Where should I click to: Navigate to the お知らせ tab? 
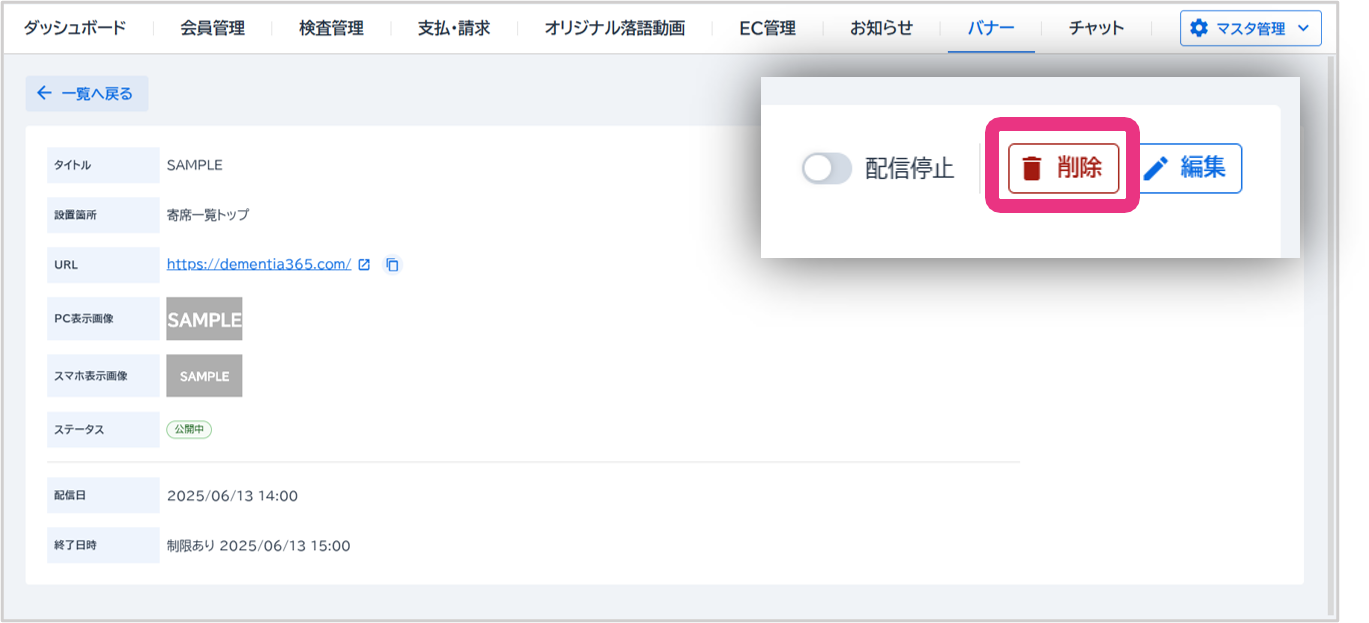pos(881,28)
